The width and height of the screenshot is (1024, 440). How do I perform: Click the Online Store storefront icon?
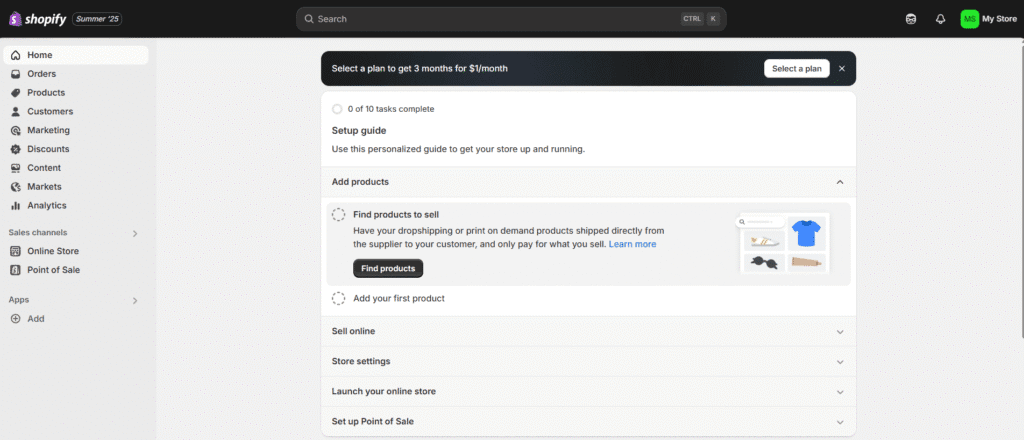click(x=16, y=251)
